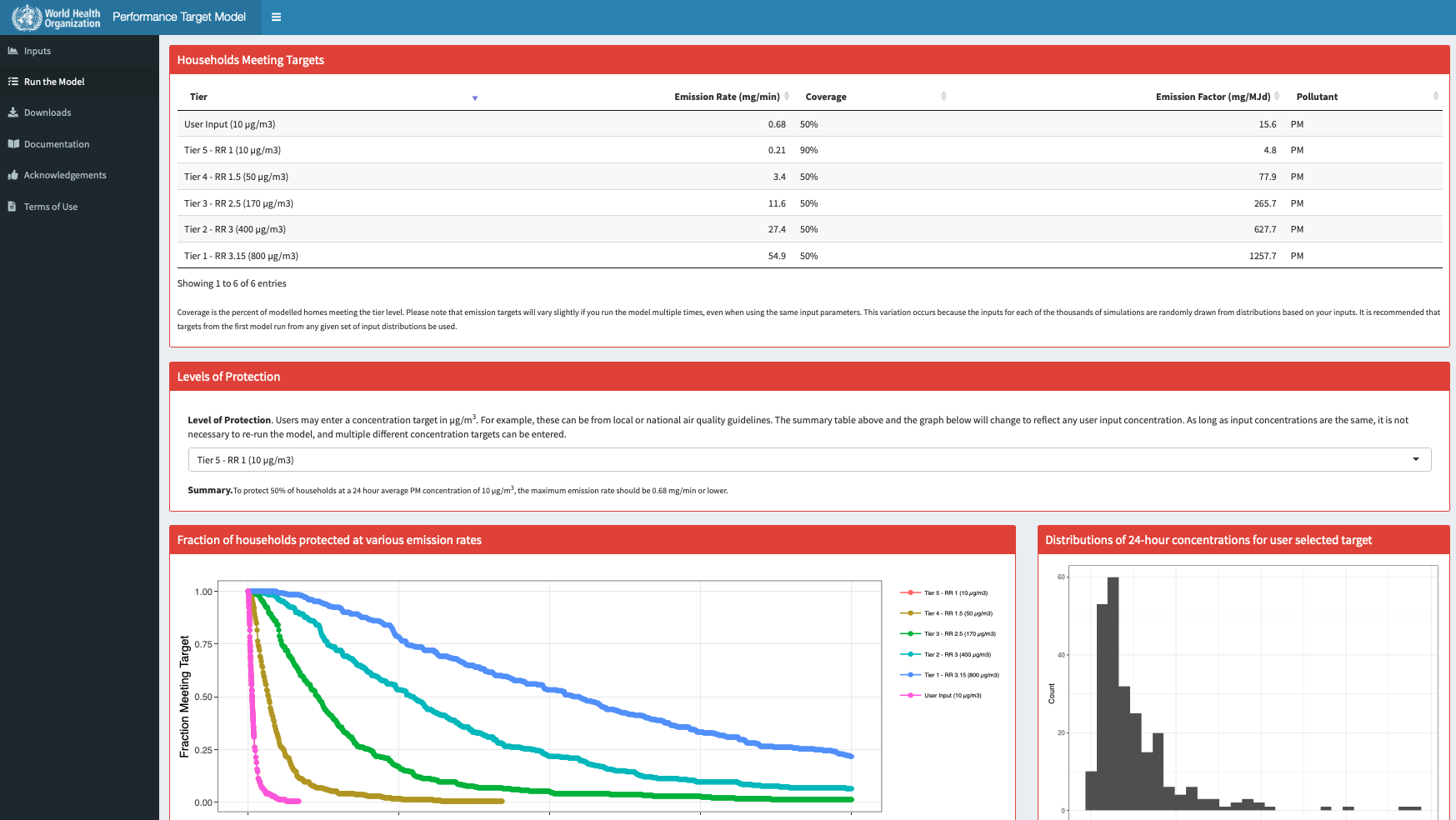Sort by Emission Rate column arrows

(x=787, y=97)
